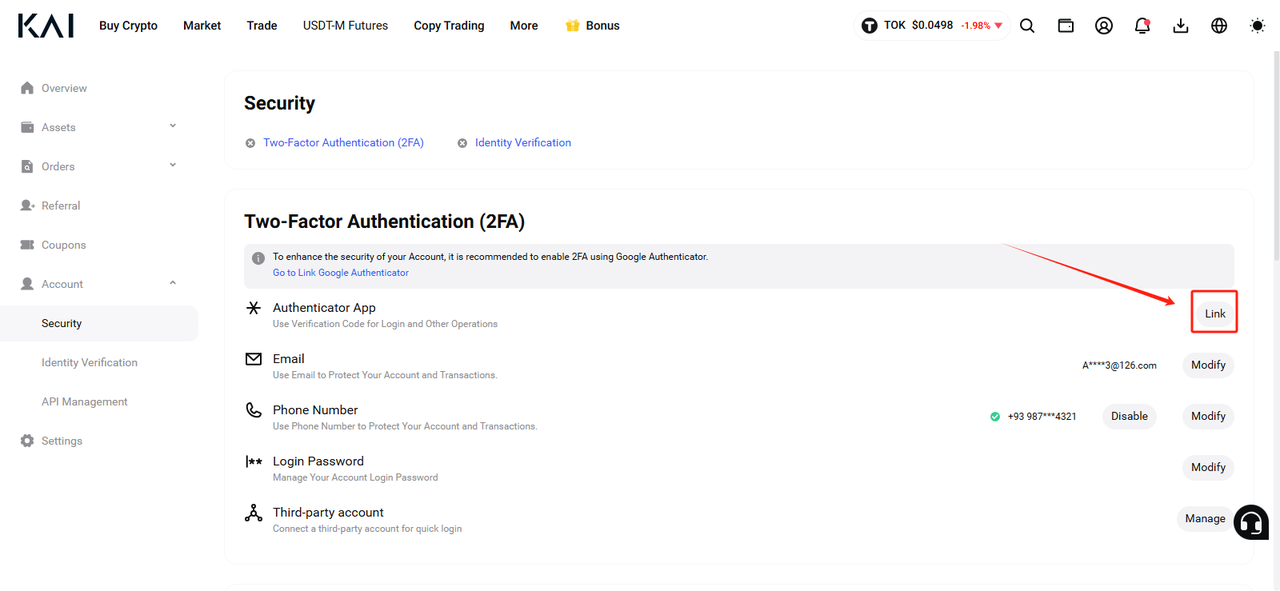Click the download icon in header
Image resolution: width=1280 pixels, height=591 pixels.
(1181, 26)
